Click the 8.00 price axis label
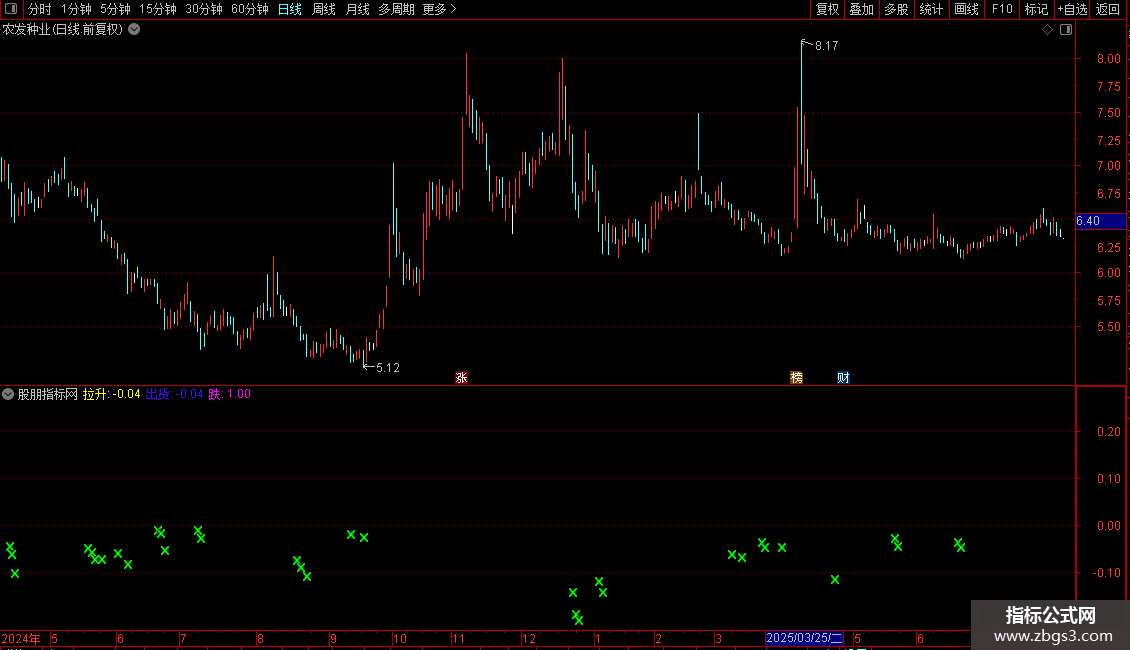This screenshot has width=1130, height=650. click(1108, 59)
